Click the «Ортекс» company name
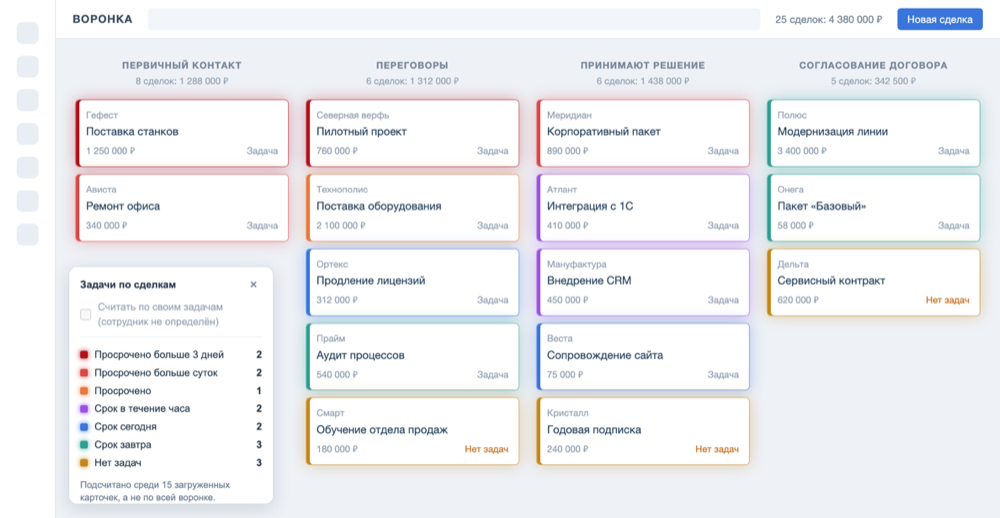 (x=332, y=264)
